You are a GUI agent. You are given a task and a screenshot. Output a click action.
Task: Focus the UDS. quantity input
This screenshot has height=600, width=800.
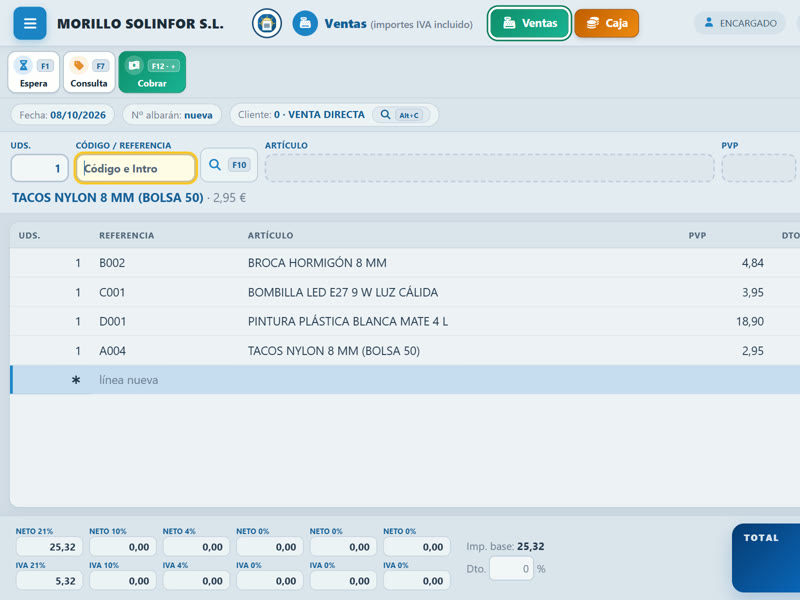point(40,168)
